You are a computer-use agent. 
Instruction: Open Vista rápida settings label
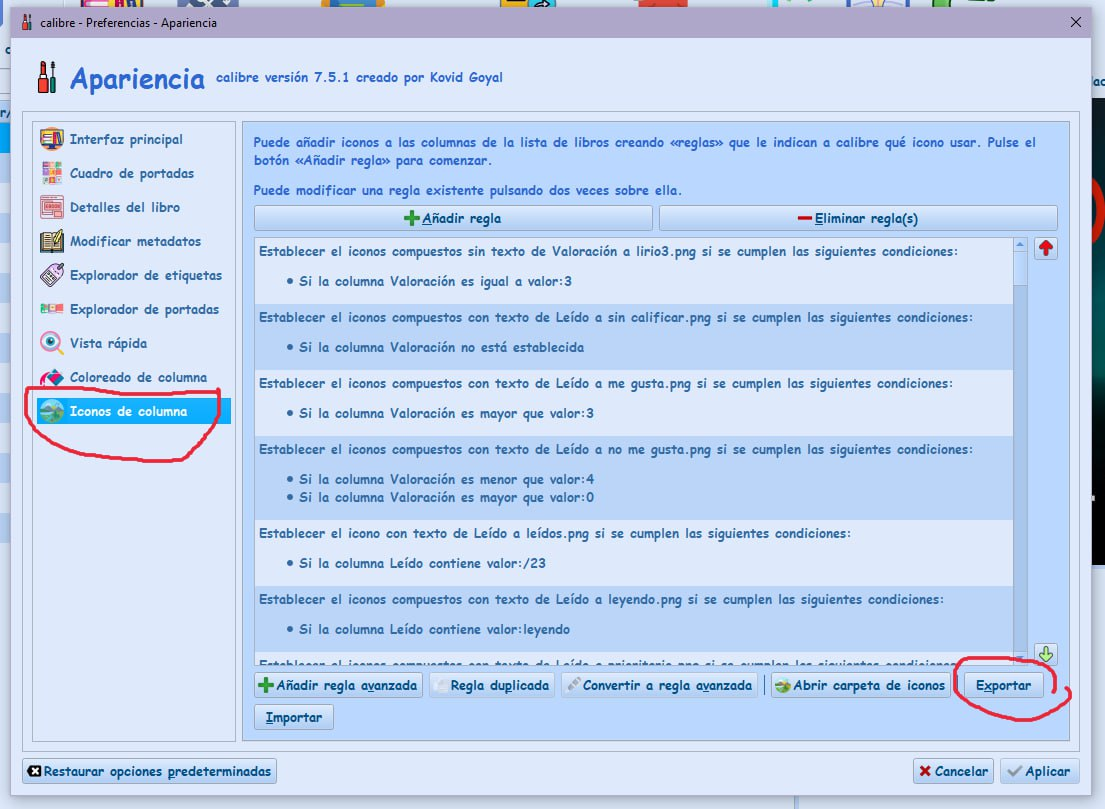pyautogui.click(x=108, y=343)
